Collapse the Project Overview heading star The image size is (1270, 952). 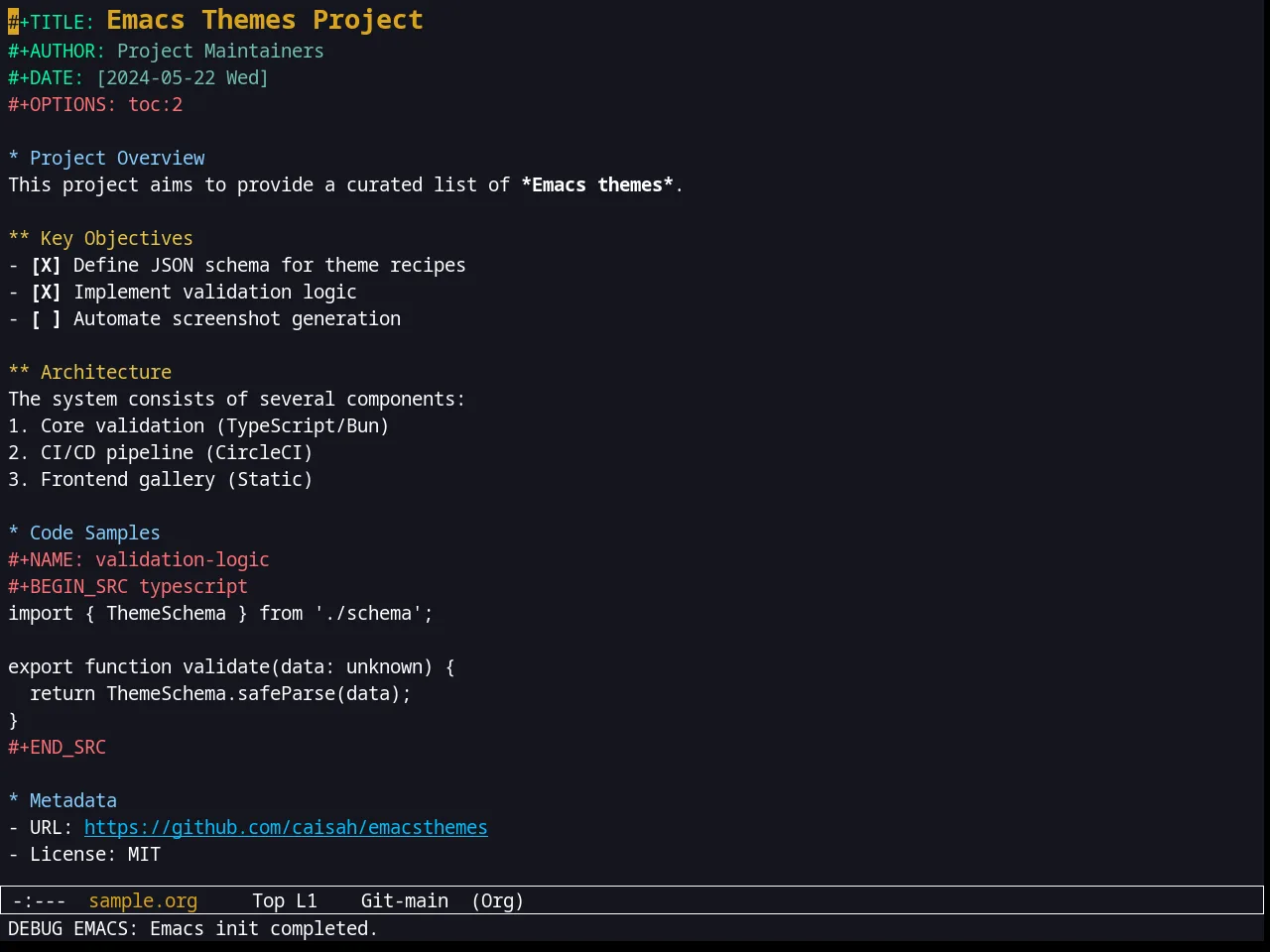tap(14, 159)
